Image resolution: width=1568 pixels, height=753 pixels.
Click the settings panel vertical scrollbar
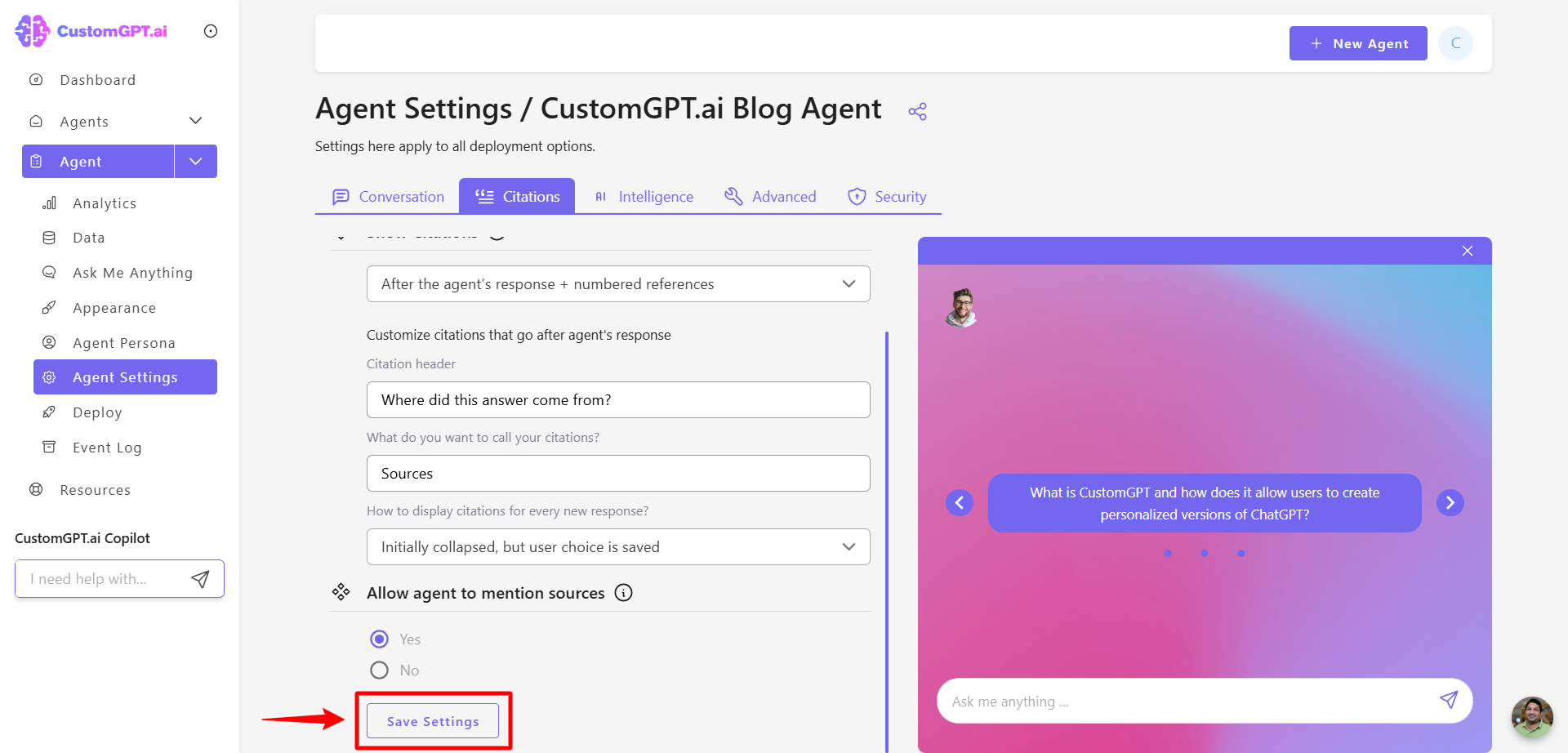(x=887, y=541)
